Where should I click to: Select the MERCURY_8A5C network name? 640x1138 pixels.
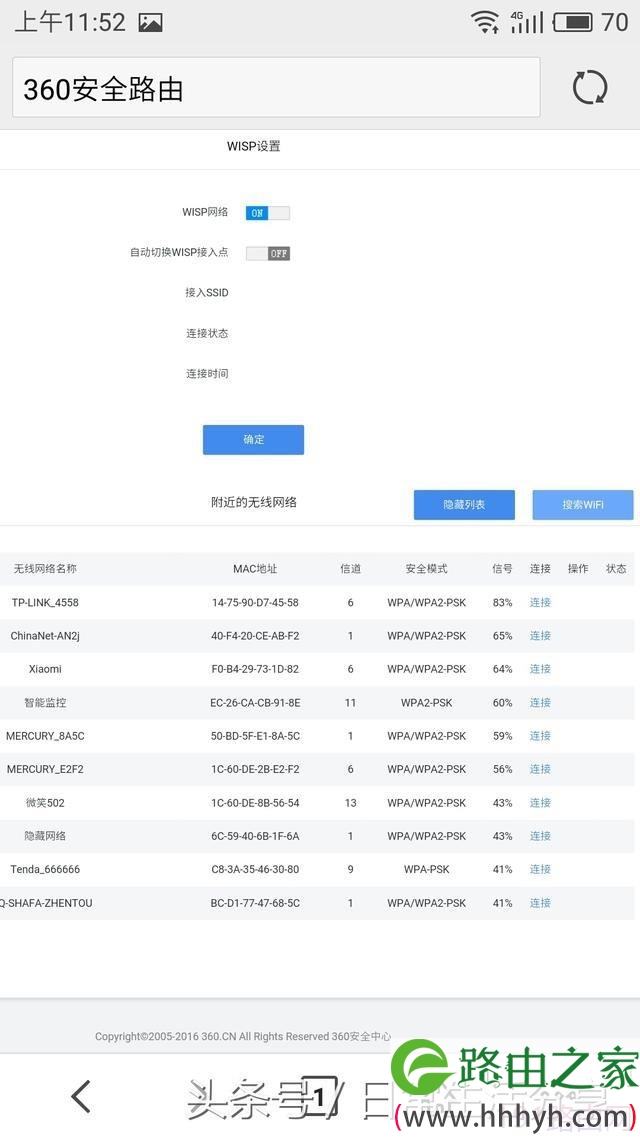pos(45,736)
